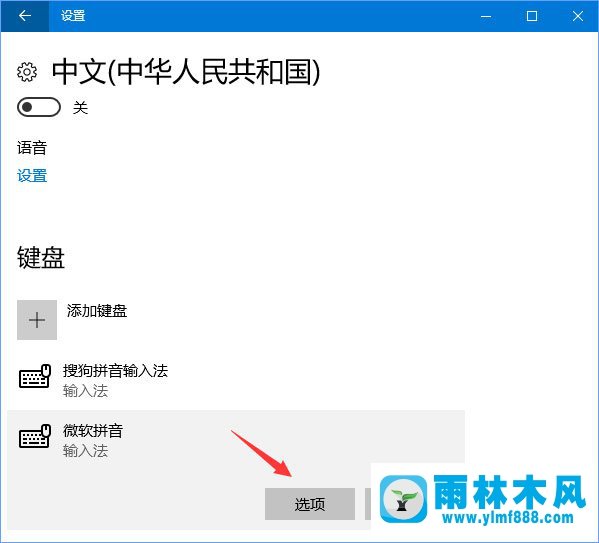This screenshot has height=543, width=599.
Task: Click the 语音 section label
Action: click(32, 148)
